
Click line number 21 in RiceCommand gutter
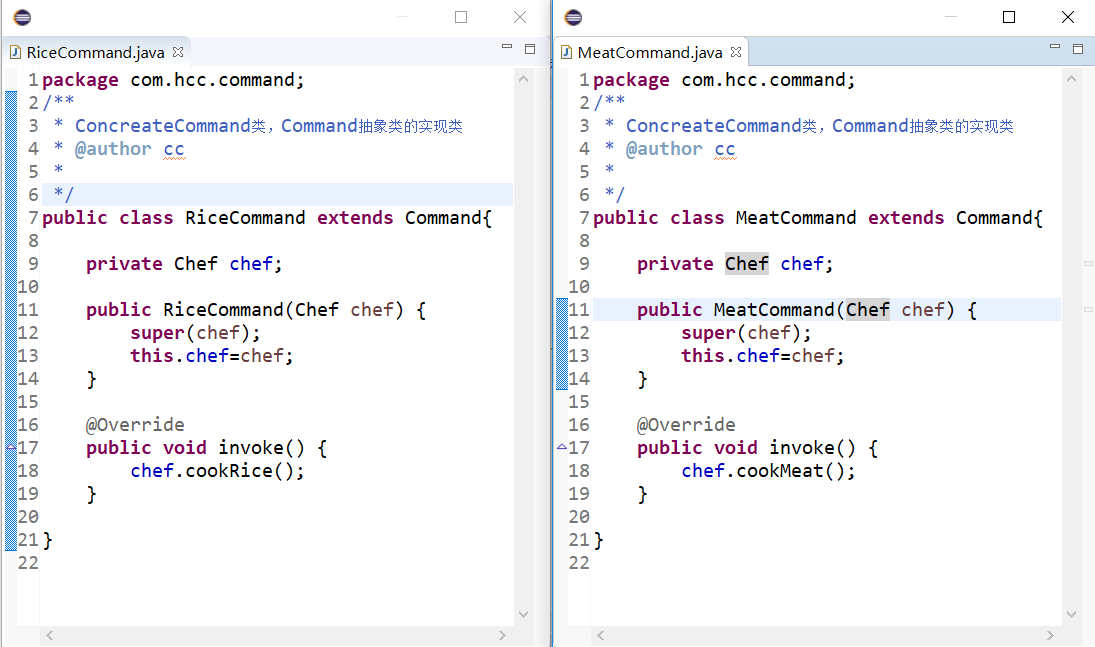(28, 539)
